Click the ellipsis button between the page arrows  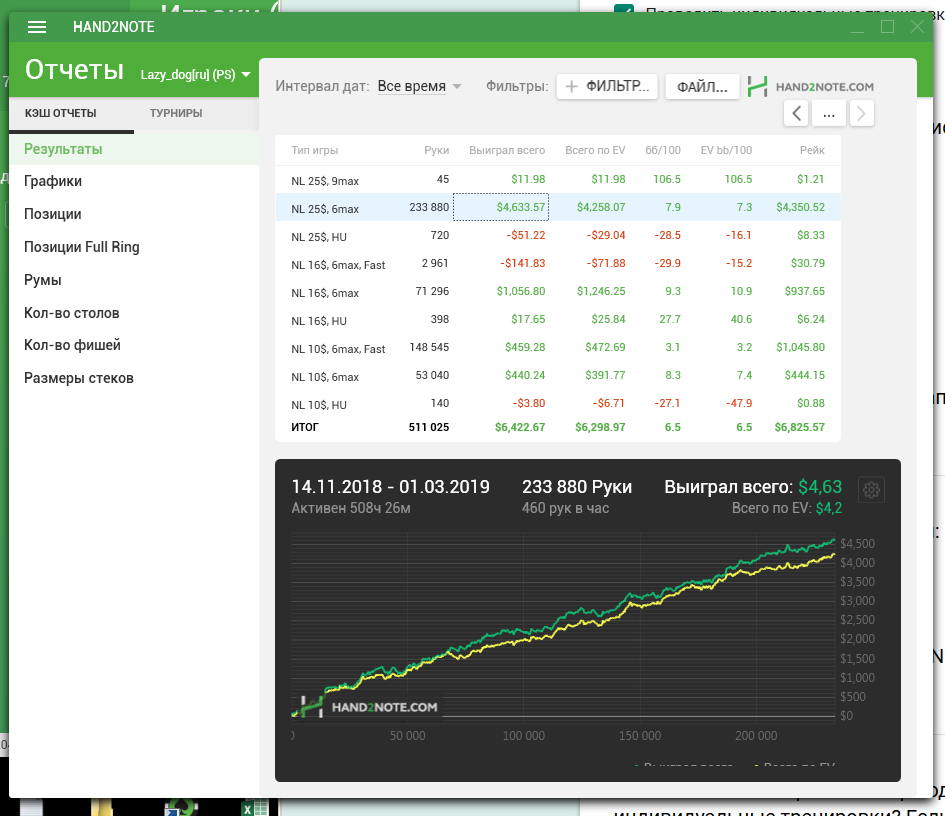pyautogui.click(x=829, y=113)
